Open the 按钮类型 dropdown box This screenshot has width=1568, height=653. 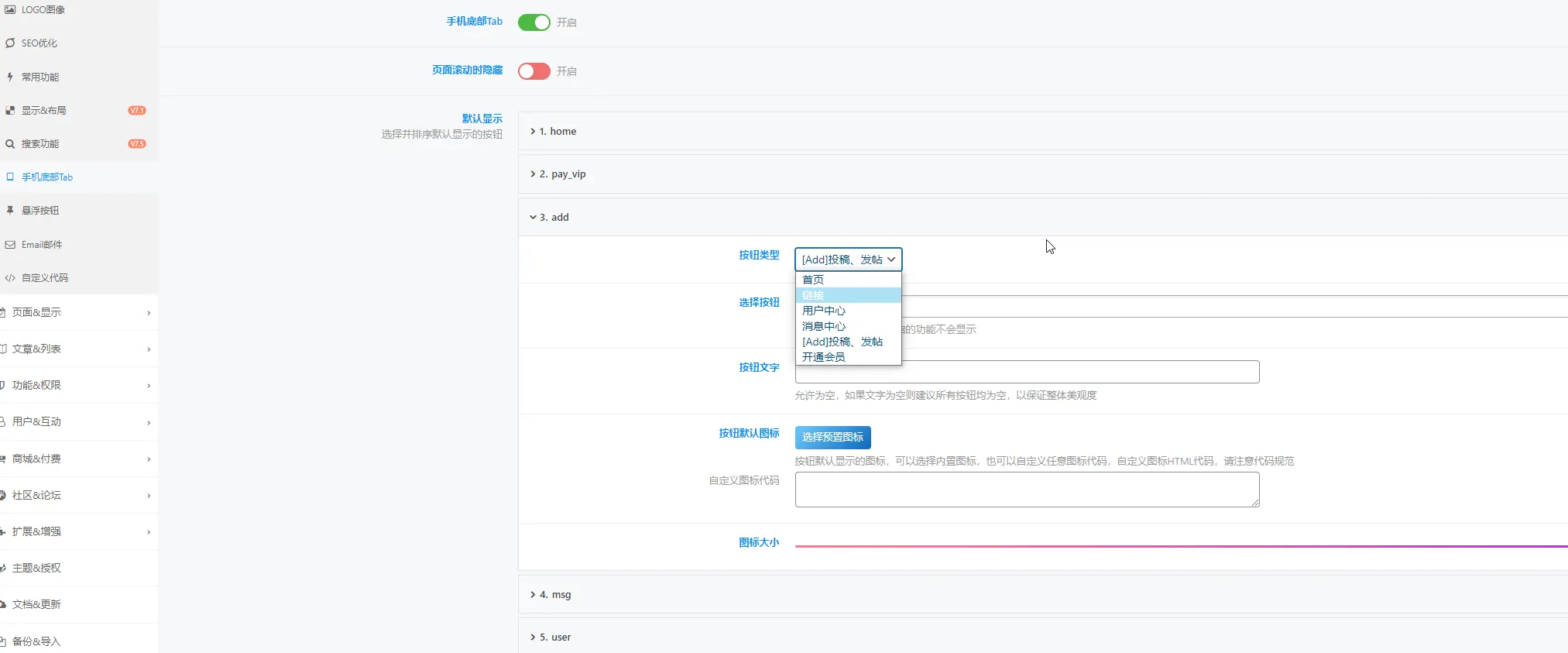[849, 259]
